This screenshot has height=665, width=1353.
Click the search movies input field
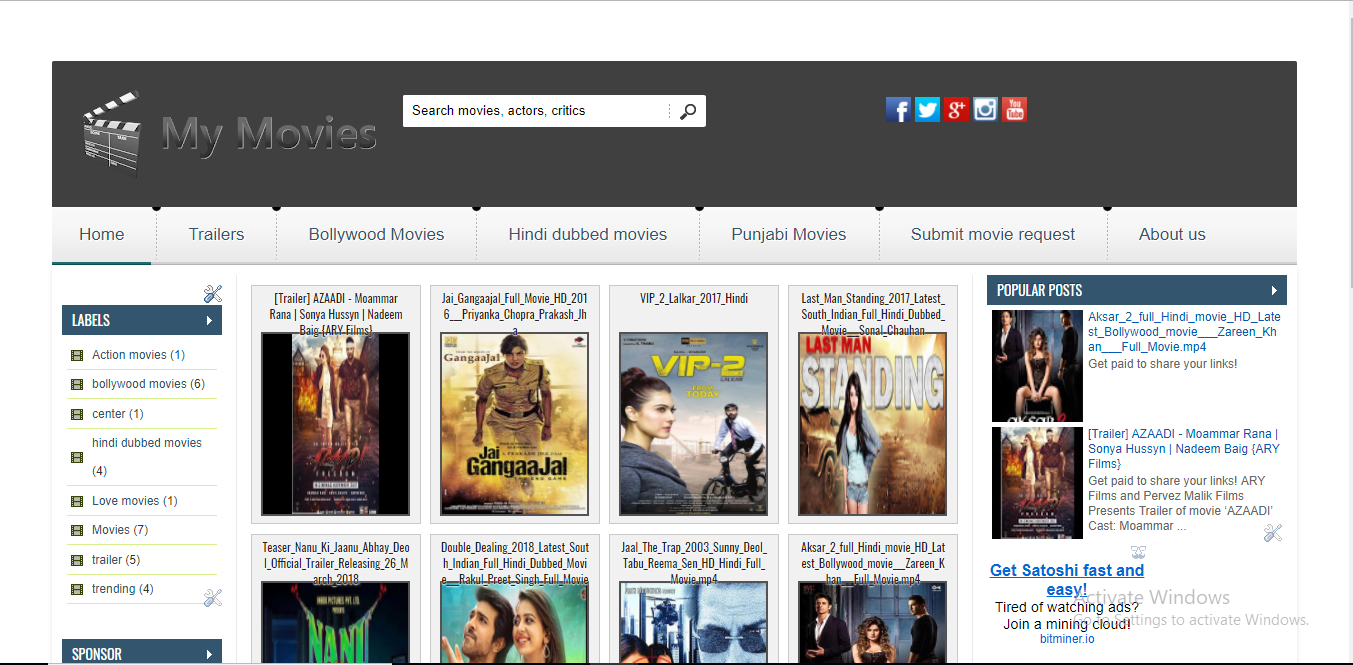[x=536, y=111]
